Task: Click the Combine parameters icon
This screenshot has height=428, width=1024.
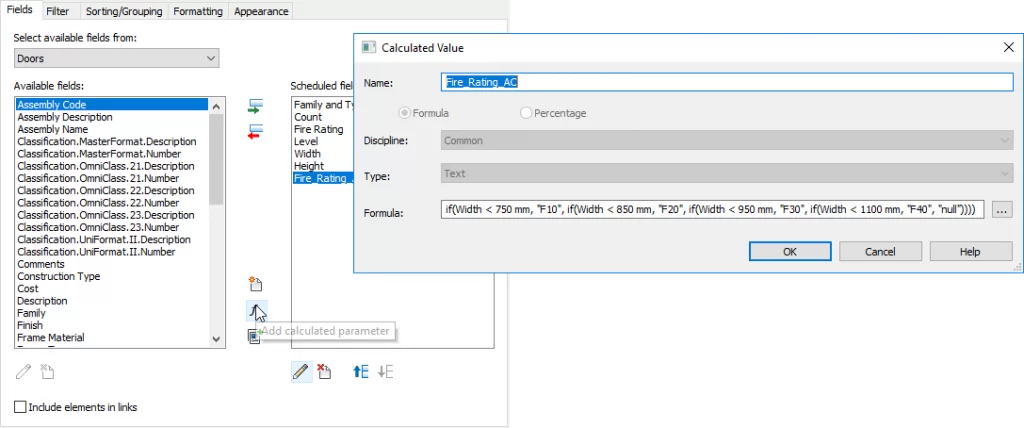Action: point(255,337)
